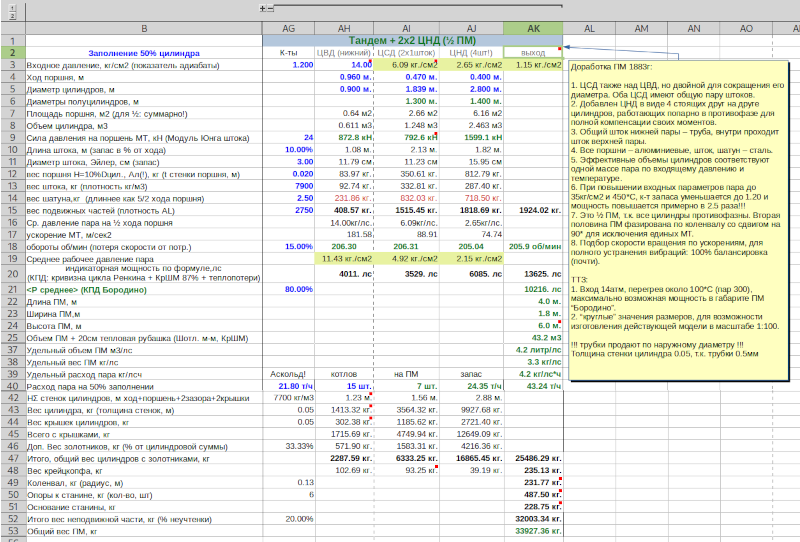Screen dimensions: 800x542
Task: Select column AM header
Action: 641,29
